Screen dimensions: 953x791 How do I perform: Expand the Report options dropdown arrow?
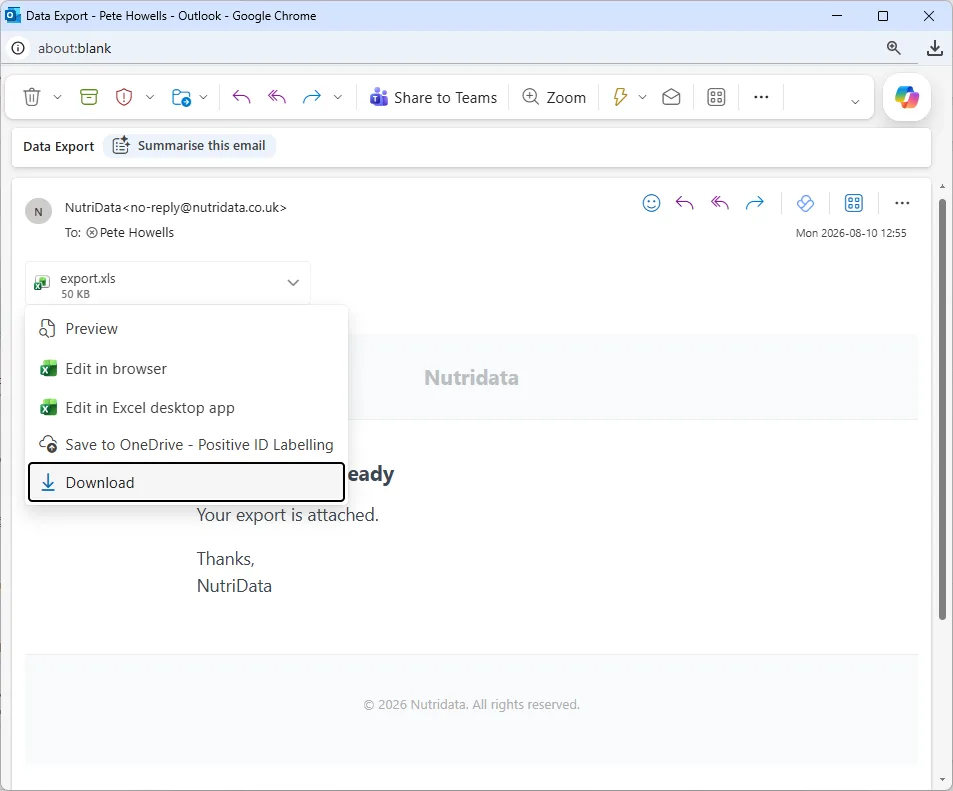(x=150, y=97)
